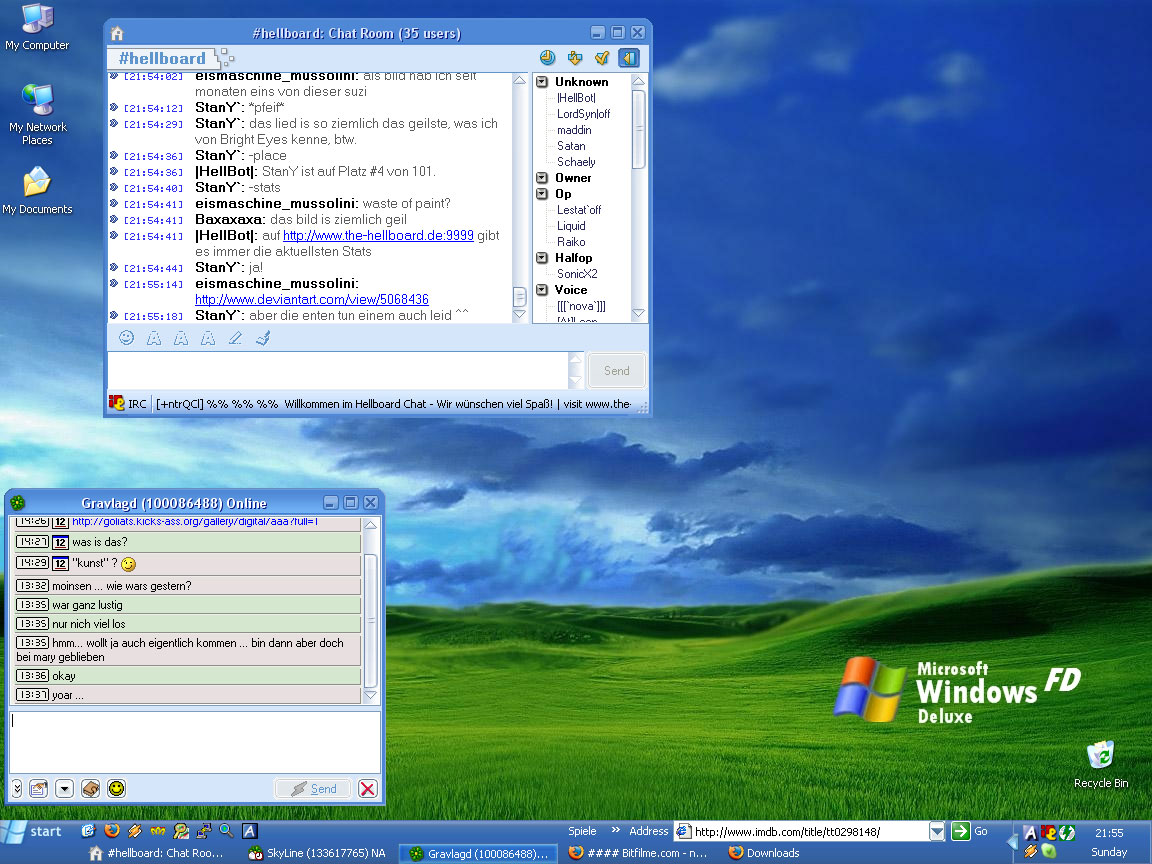Open the smiley emoticon picker in IRC toolbar

tap(126, 338)
